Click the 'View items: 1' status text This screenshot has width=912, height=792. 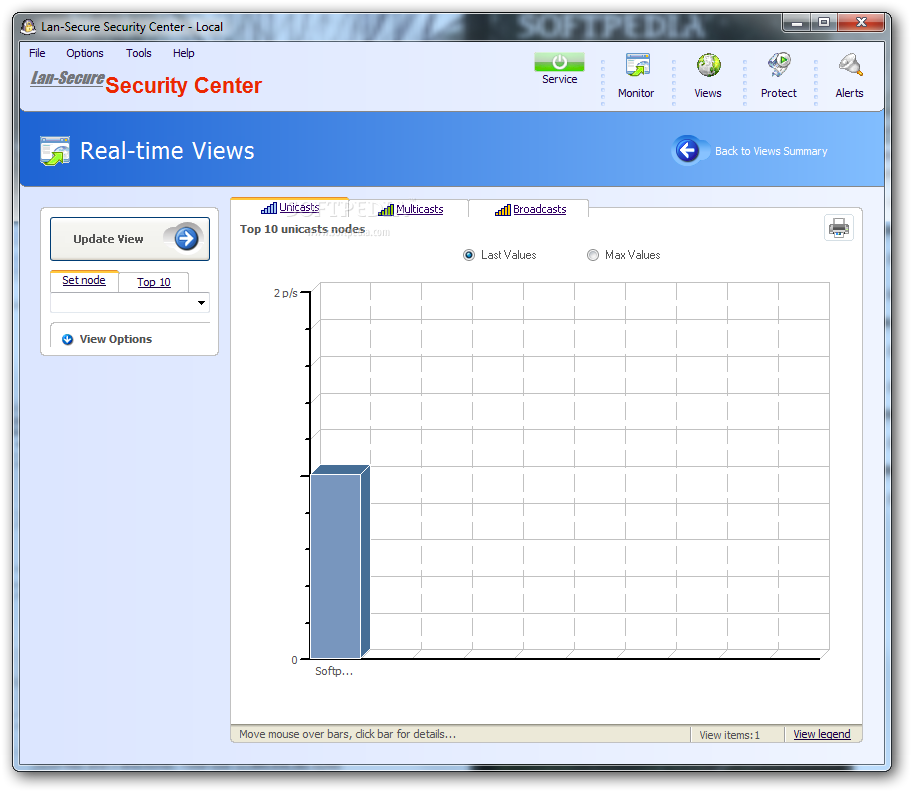point(729,735)
